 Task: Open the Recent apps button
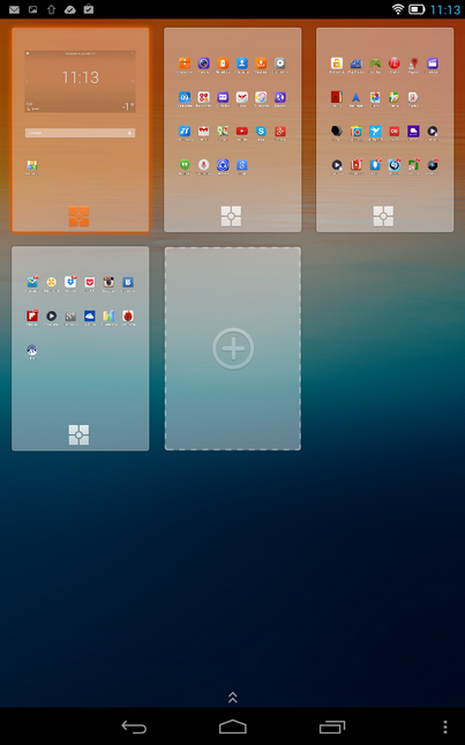(x=332, y=727)
